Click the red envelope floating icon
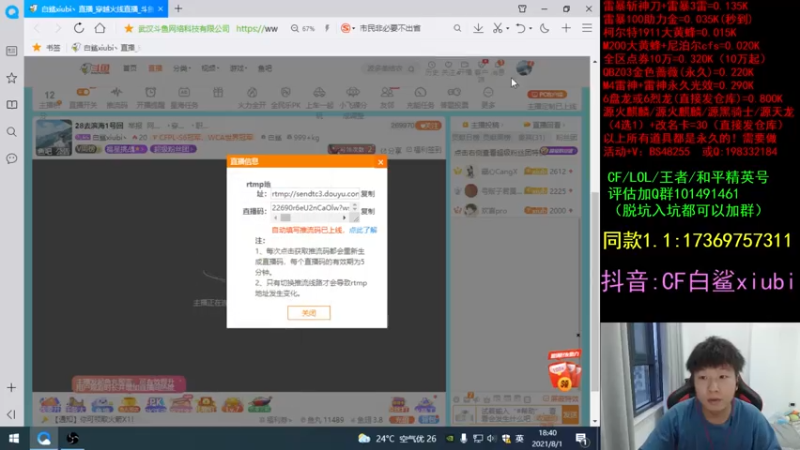This screenshot has height=450, width=800. point(564,371)
